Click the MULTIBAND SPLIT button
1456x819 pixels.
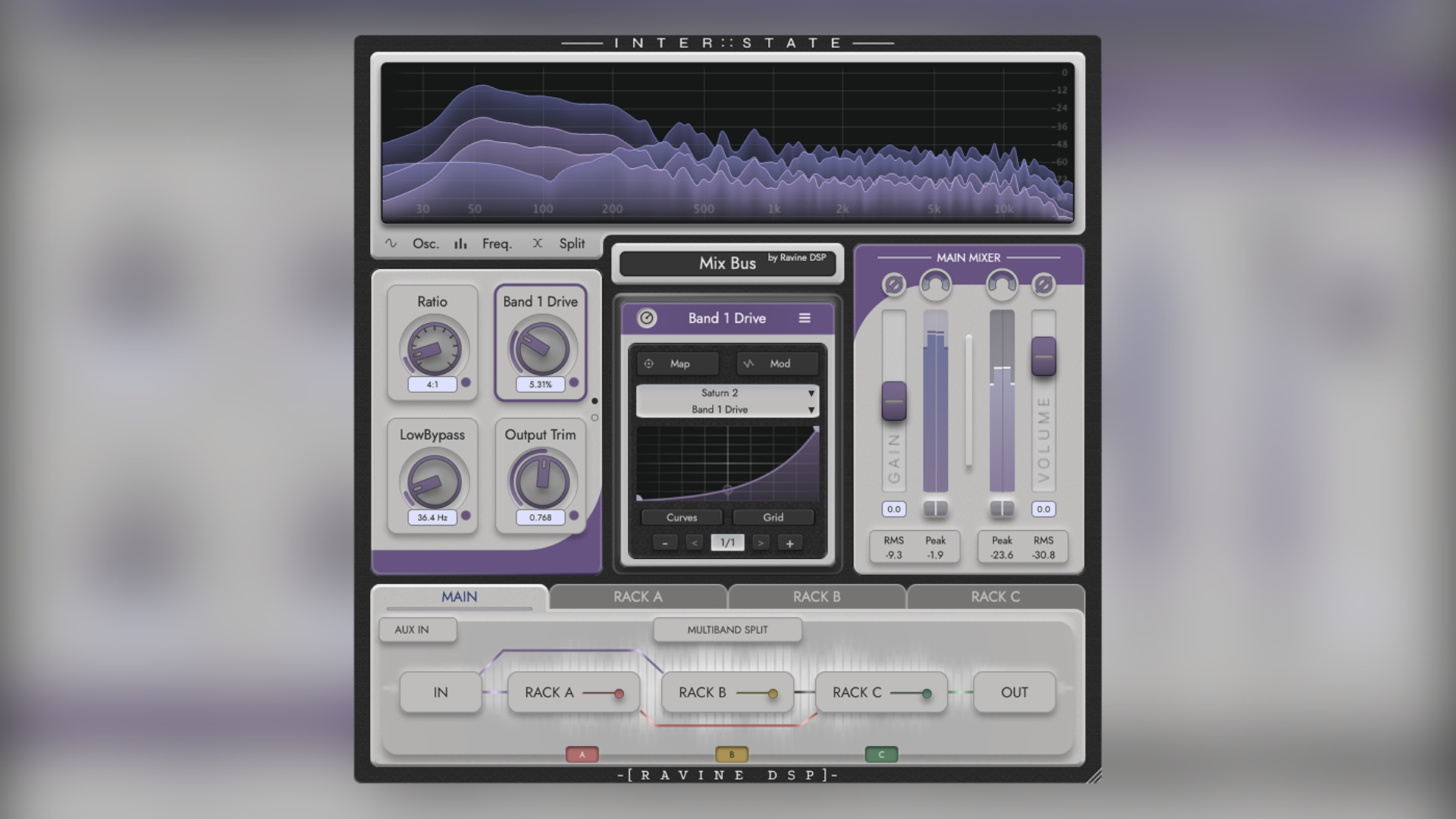pyautogui.click(x=727, y=629)
